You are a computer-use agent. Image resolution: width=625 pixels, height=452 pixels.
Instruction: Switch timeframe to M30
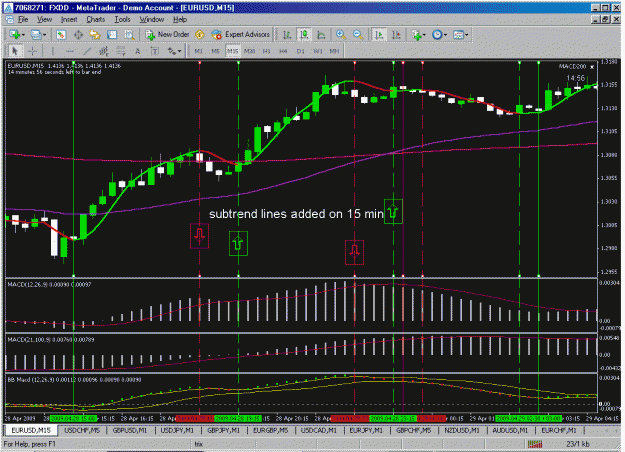[x=250, y=51]
